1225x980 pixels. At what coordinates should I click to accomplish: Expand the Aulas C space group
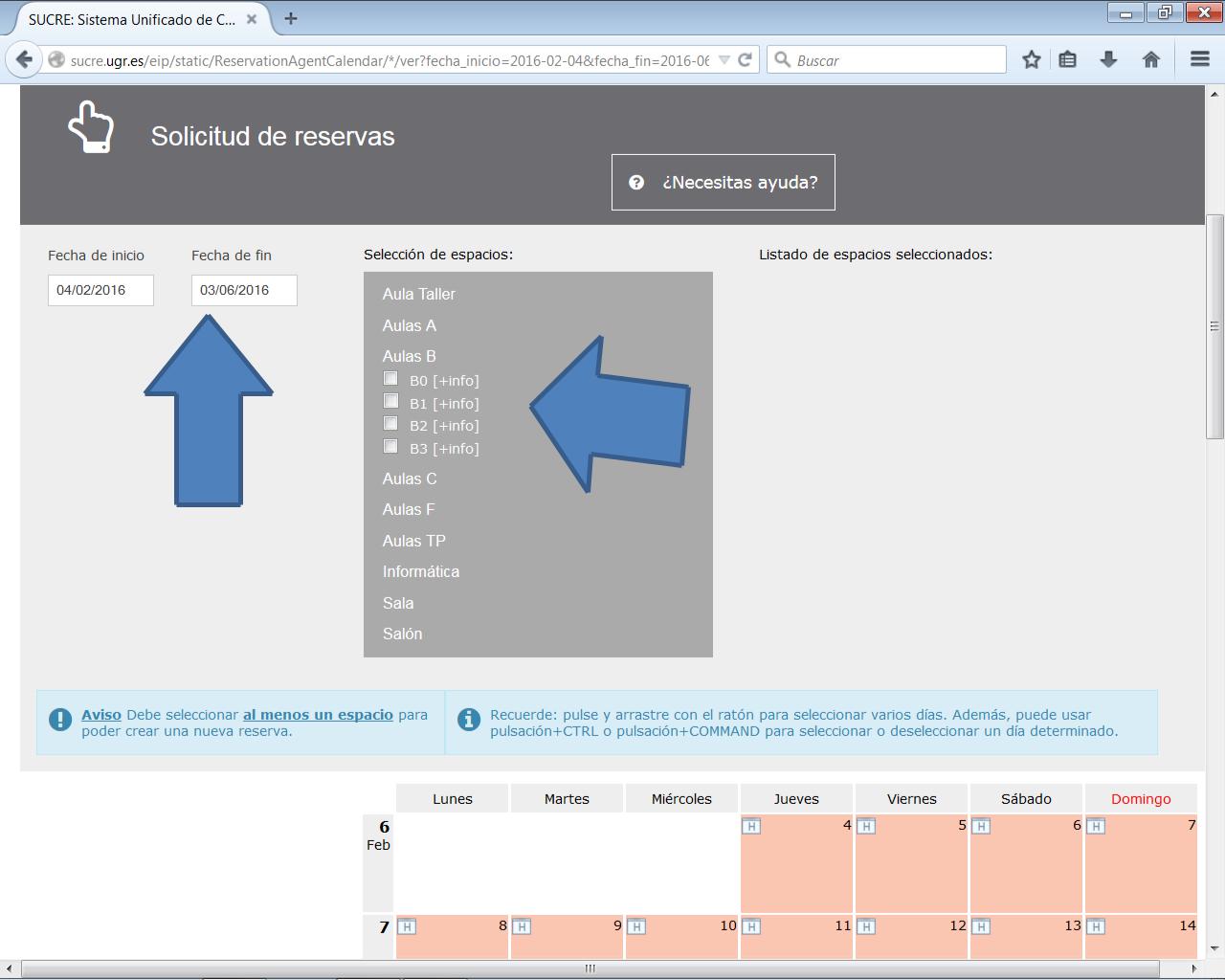tap(410, 479)
